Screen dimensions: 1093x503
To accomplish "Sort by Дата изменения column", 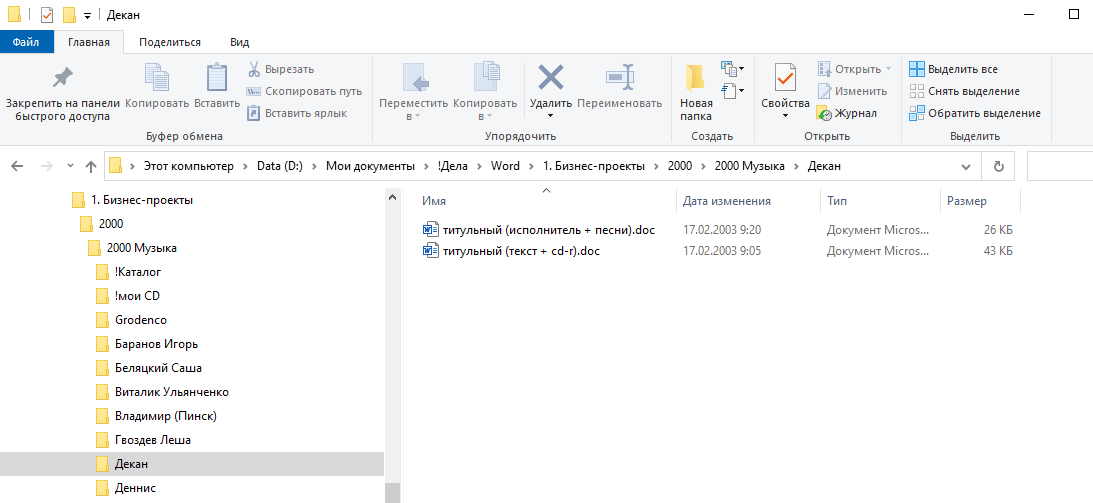I will tap(748, 201).
